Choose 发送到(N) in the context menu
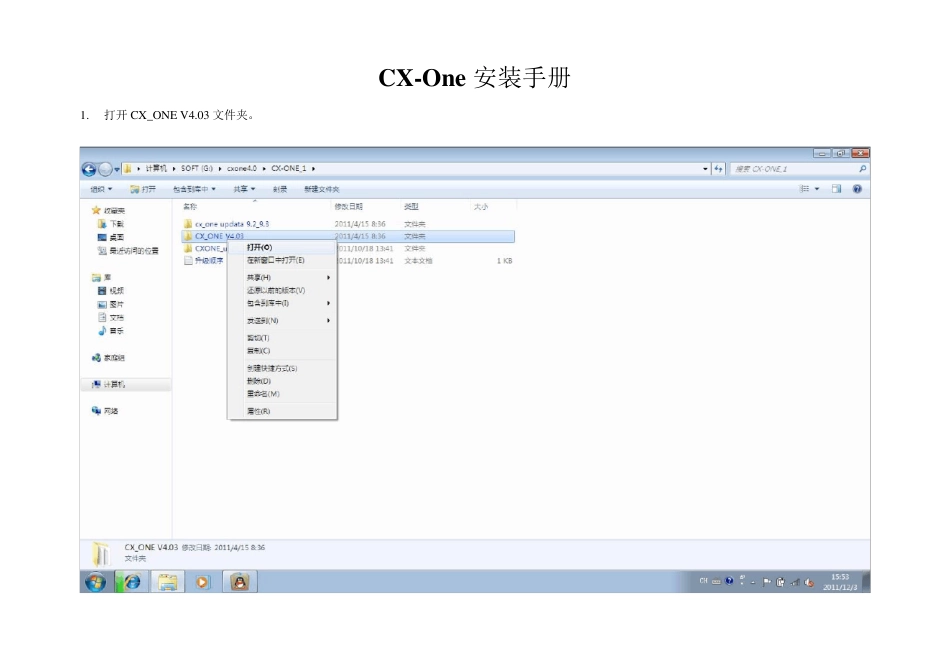950x672 pixels. (x=282, y=321)
